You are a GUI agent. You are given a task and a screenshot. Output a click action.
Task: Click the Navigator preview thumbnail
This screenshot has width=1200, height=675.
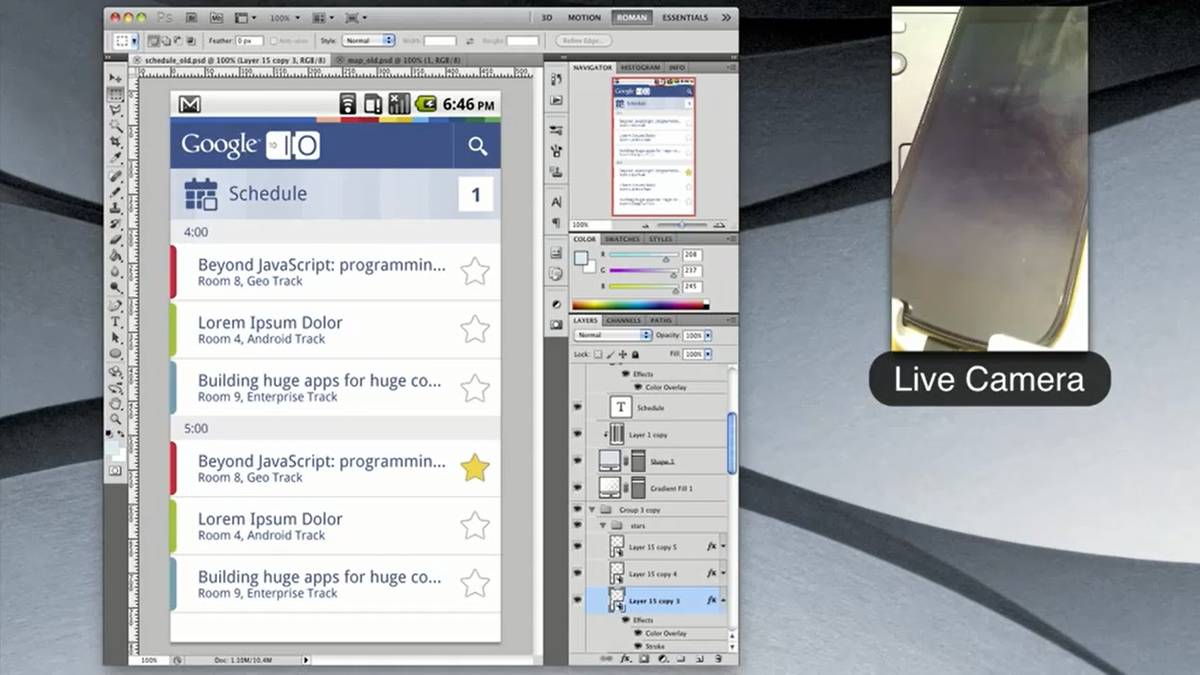[x=654, y=147]
